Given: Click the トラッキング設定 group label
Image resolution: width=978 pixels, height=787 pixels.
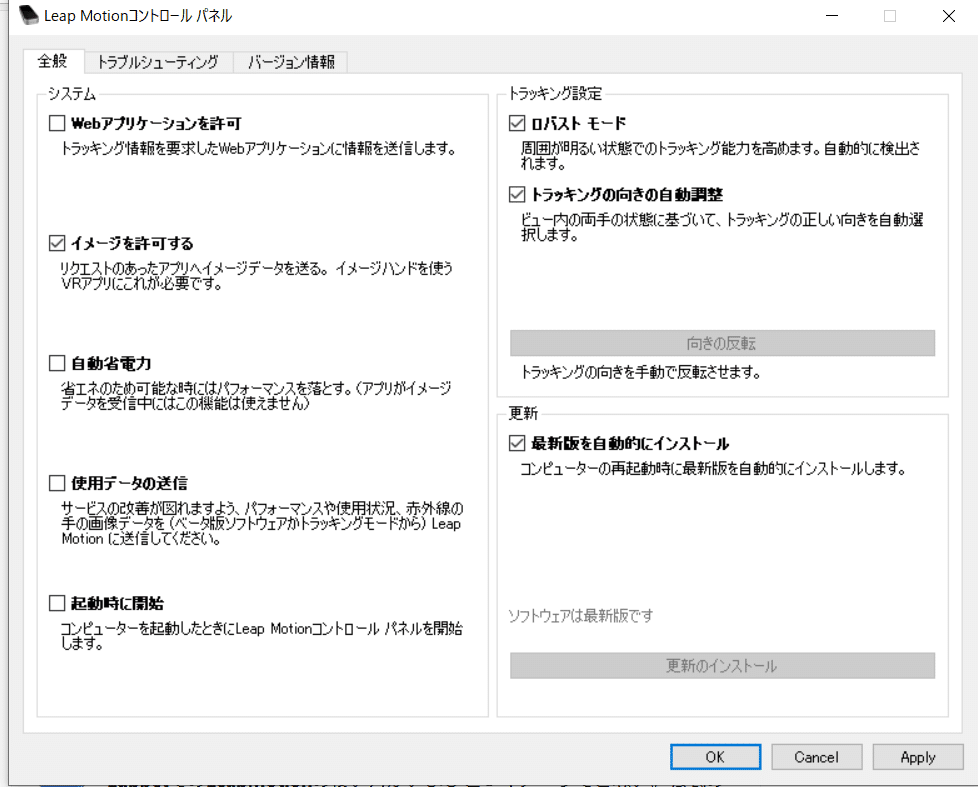Looking at the screenshot, I should coord(555,94).
